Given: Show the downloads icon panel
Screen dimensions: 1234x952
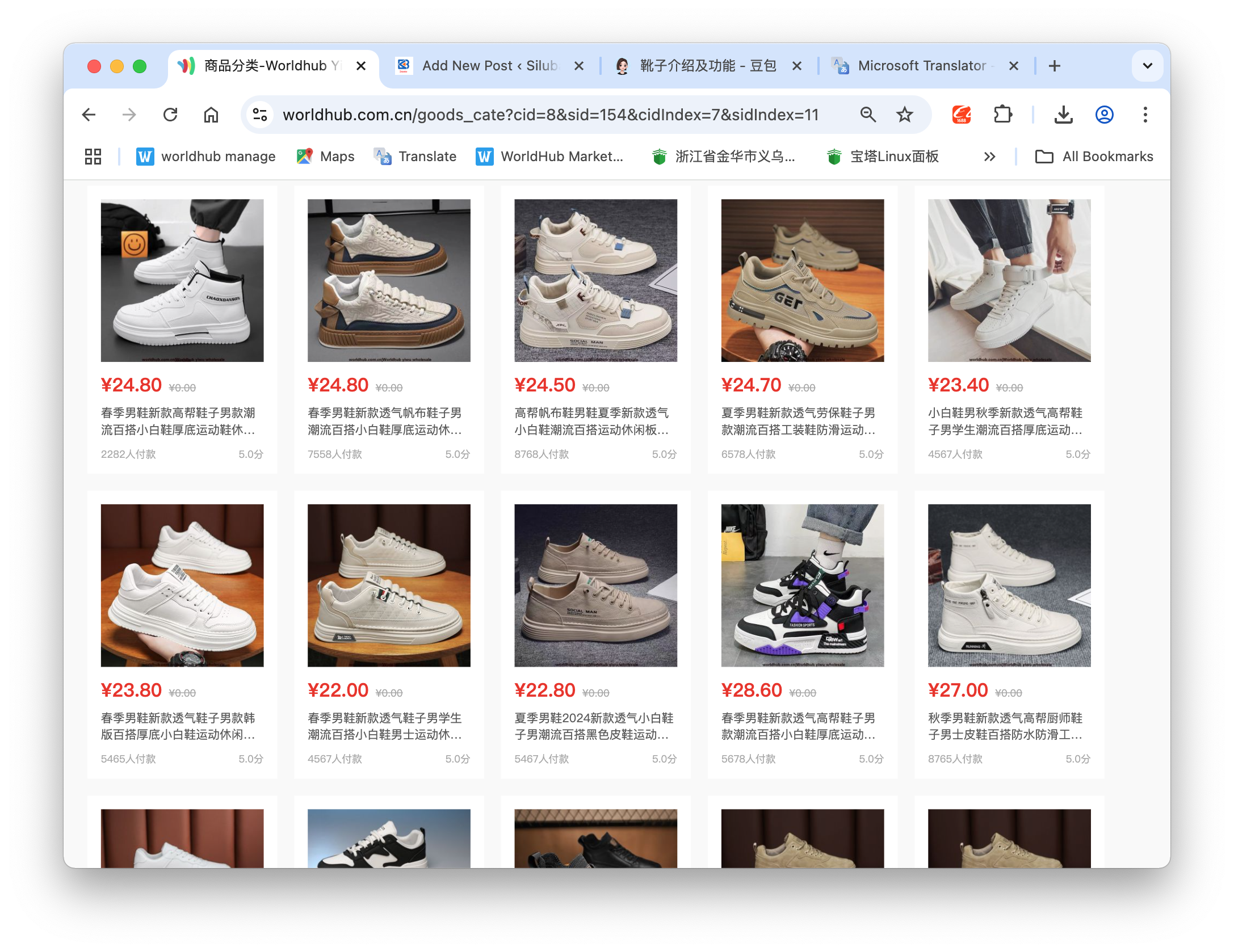Looking at the screenshot, I should 1063,115.
